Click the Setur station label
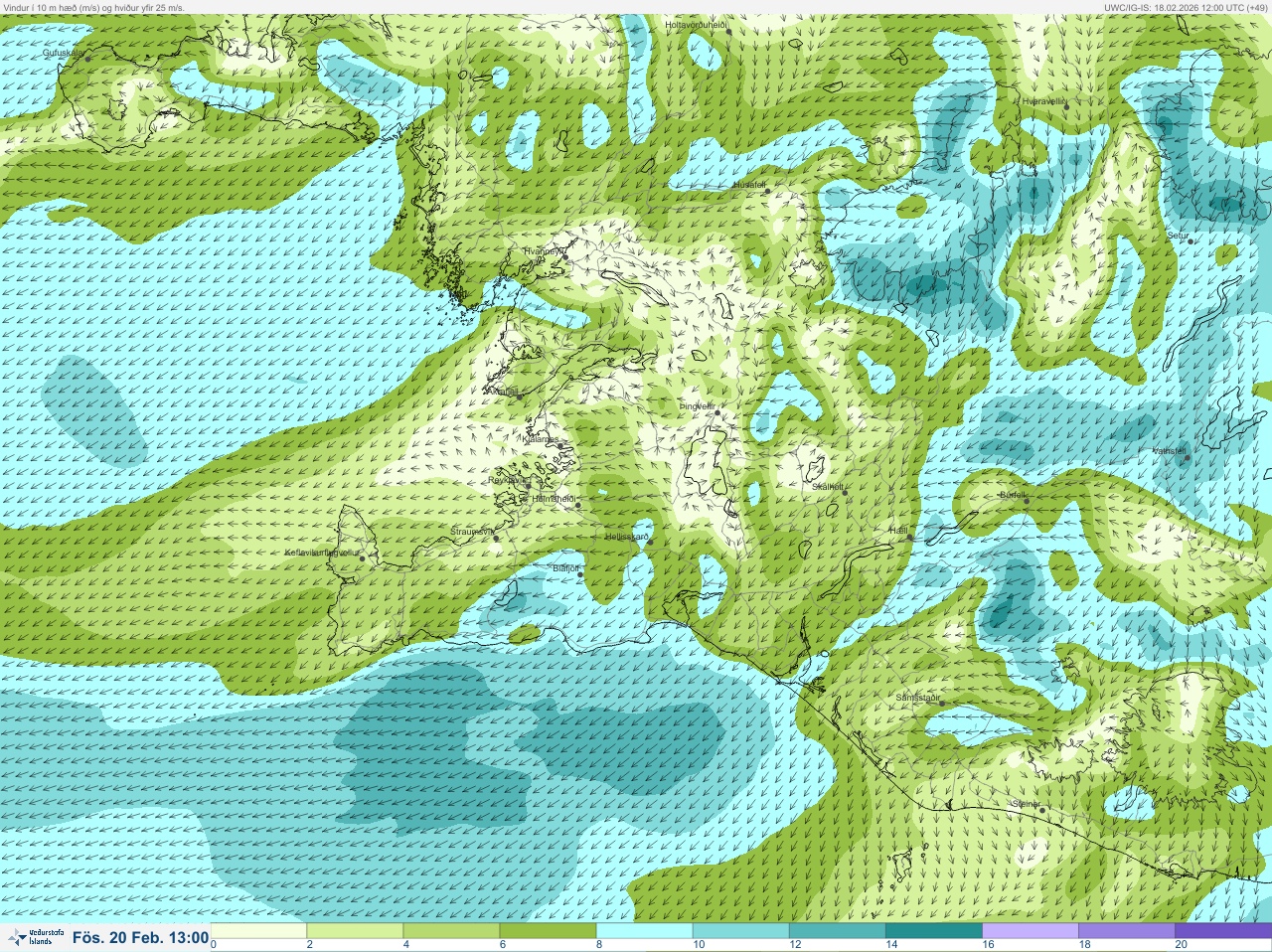This screenshot has height=952, width=1272. (x=1179, y=236)
